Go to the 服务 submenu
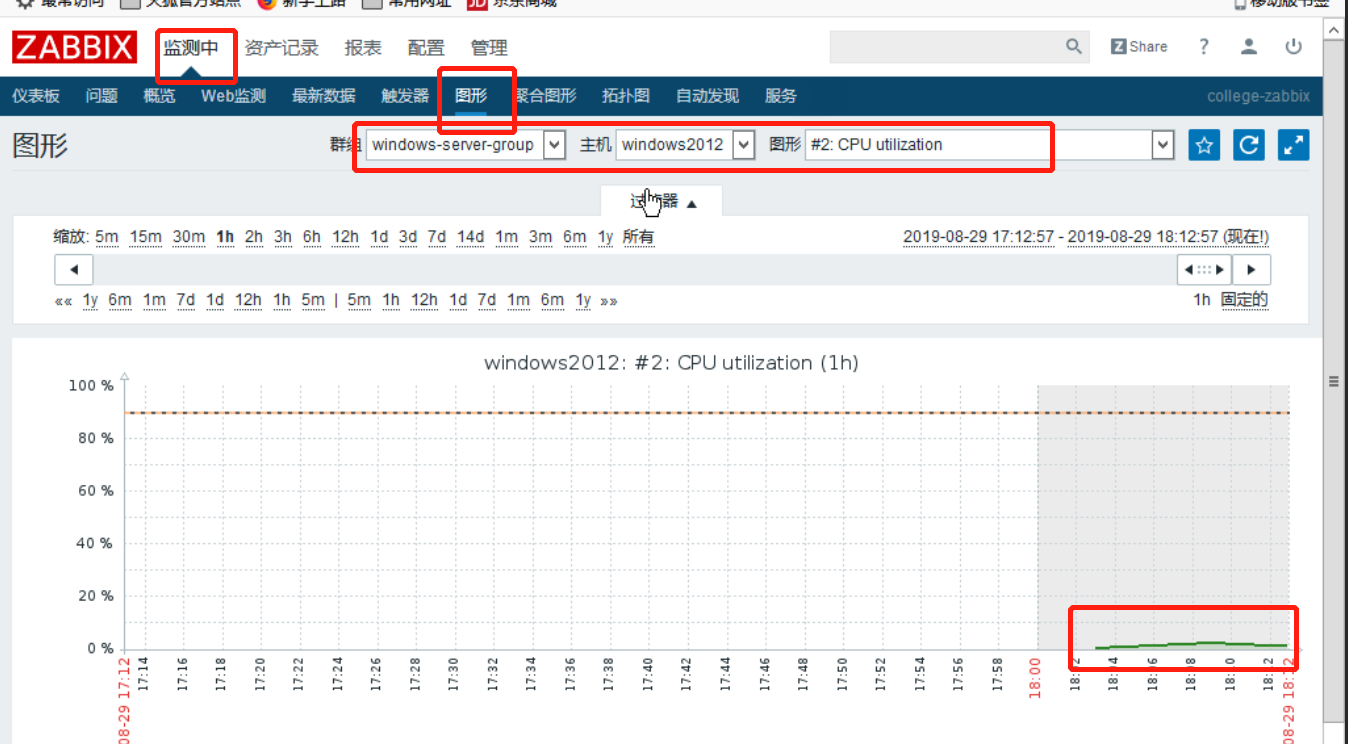1348x744 pixels. [781, 96]
